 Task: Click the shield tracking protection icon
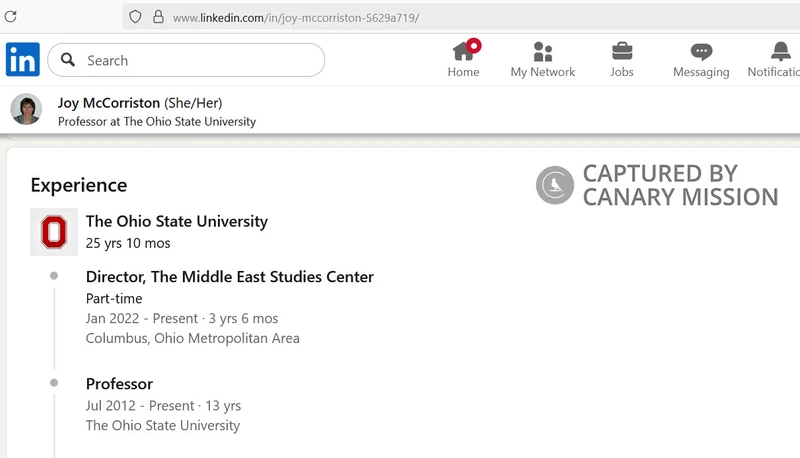(135, 17)
